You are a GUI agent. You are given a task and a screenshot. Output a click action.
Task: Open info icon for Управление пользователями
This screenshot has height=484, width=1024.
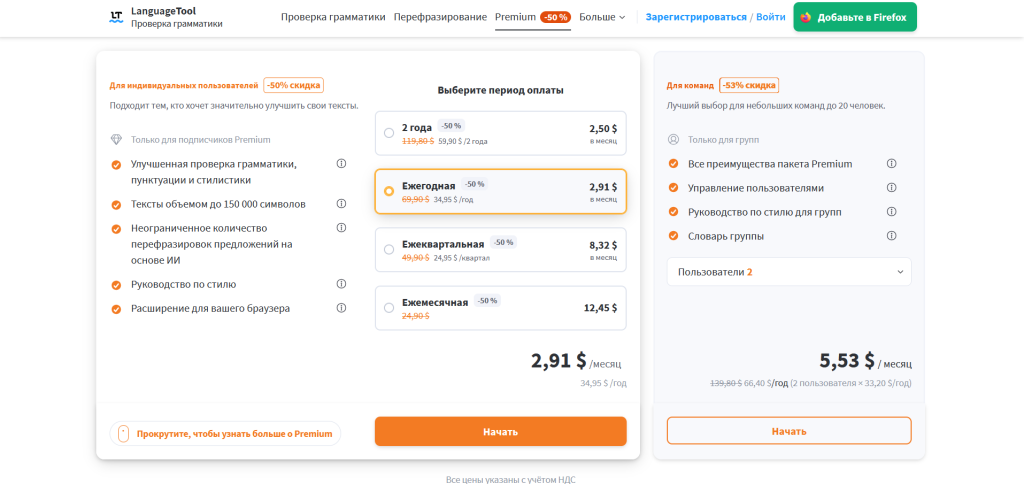click(x=891, y=187)
